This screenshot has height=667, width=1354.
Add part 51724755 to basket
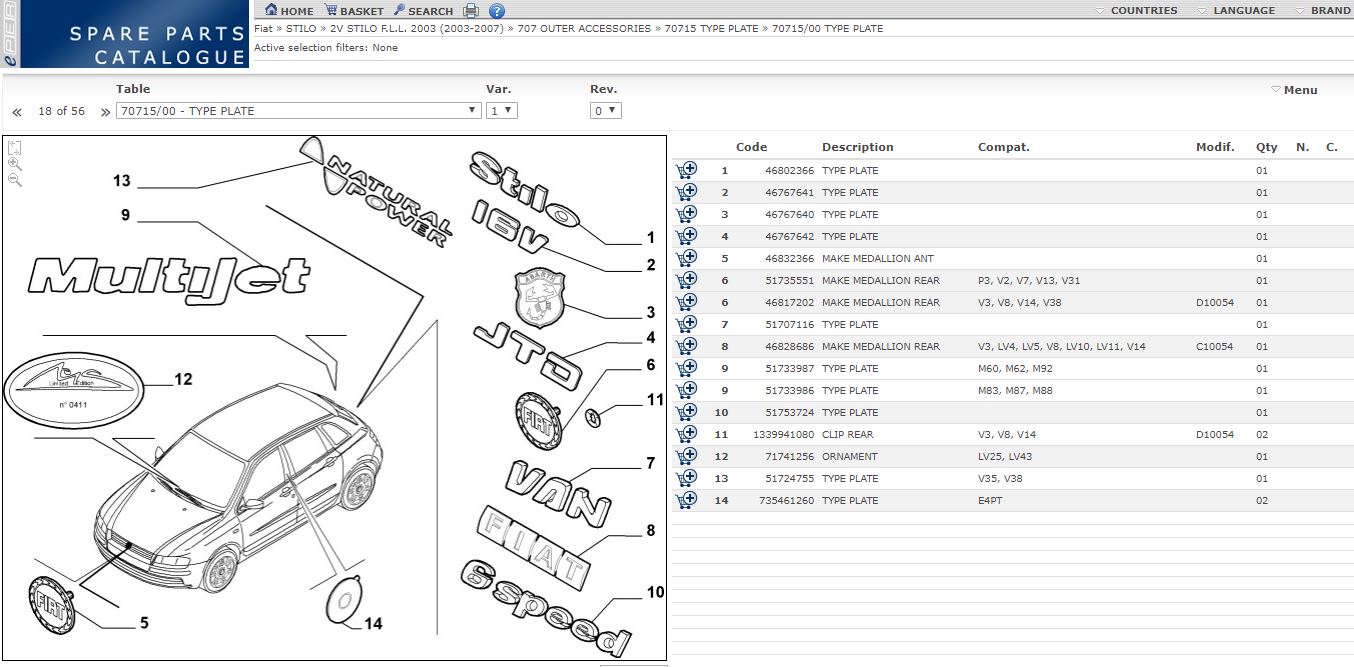(686, 478)
